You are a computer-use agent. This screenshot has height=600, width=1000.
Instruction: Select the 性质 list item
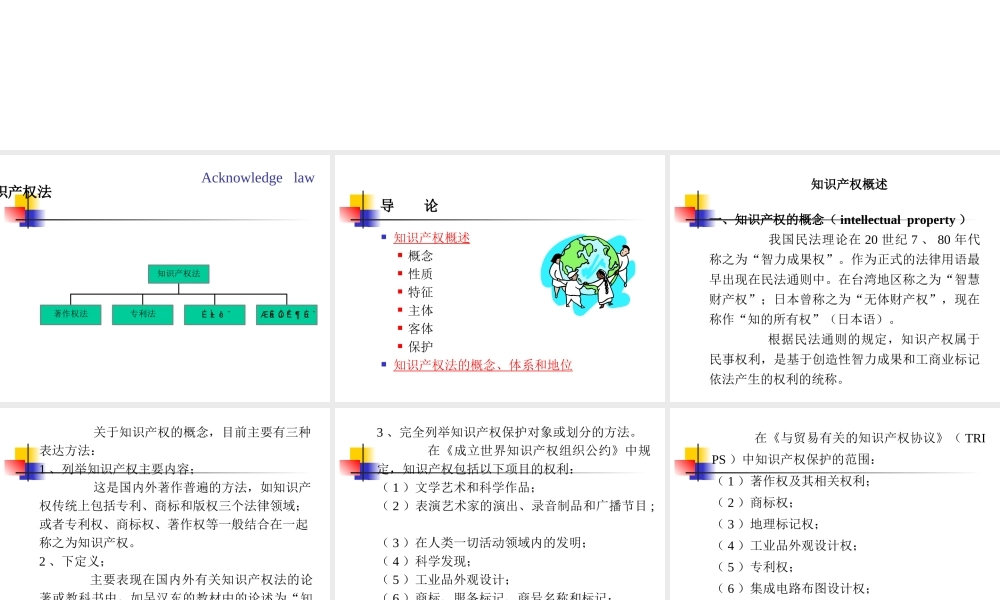[421, 273]
